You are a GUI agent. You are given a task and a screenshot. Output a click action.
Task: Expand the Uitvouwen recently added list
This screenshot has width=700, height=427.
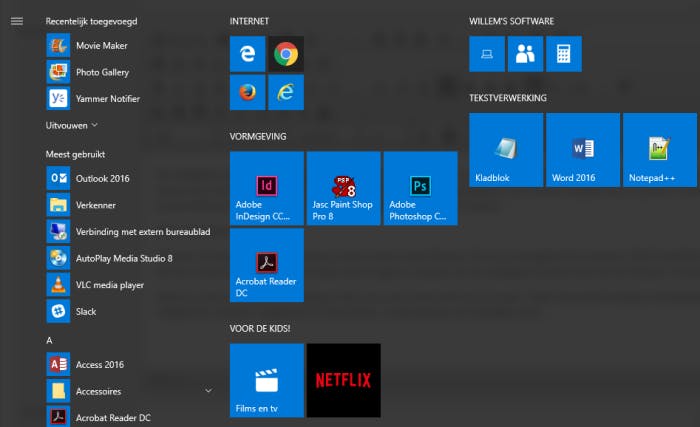click(72, 125)
